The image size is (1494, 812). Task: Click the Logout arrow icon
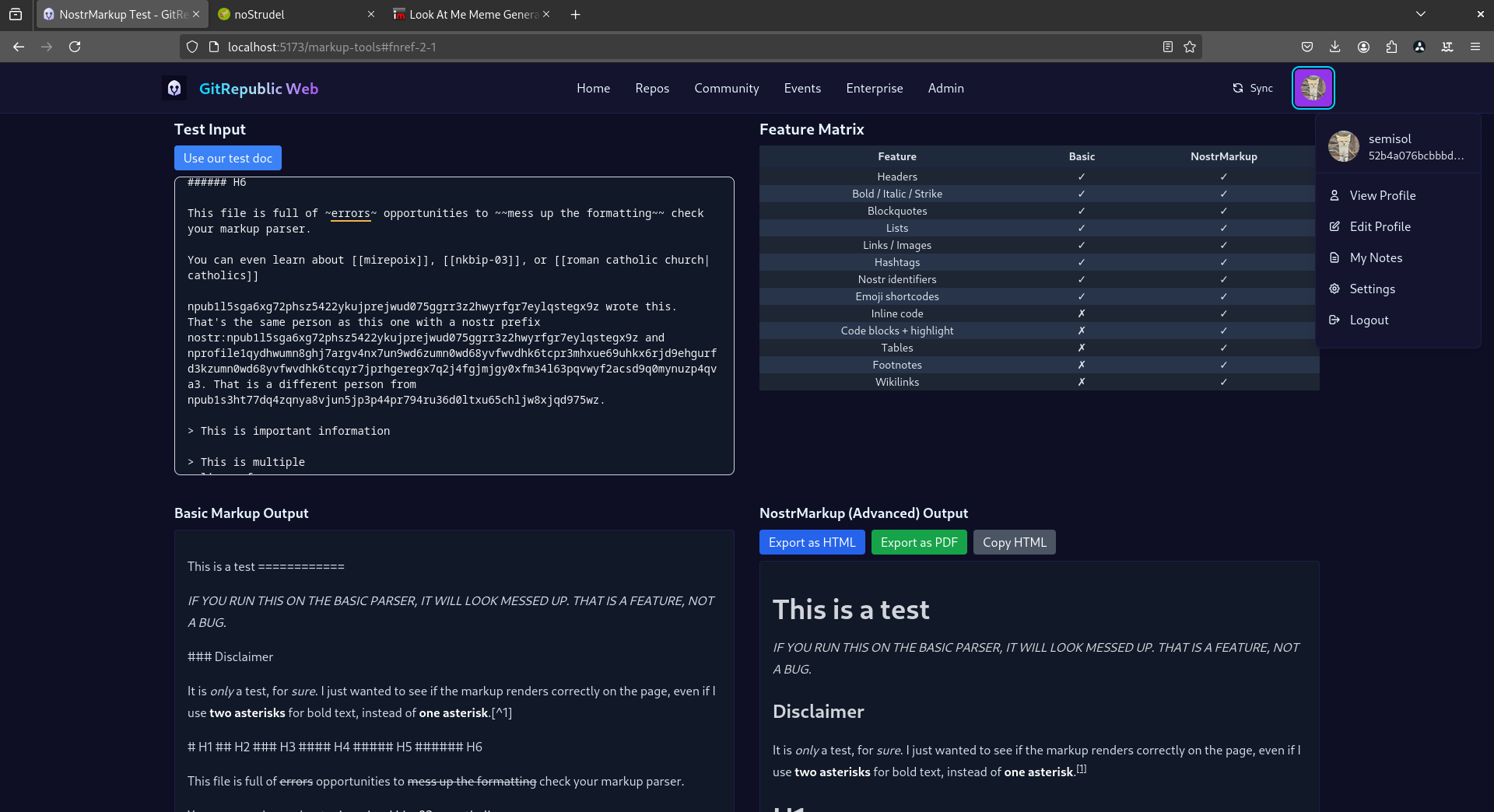(1334, 320)
